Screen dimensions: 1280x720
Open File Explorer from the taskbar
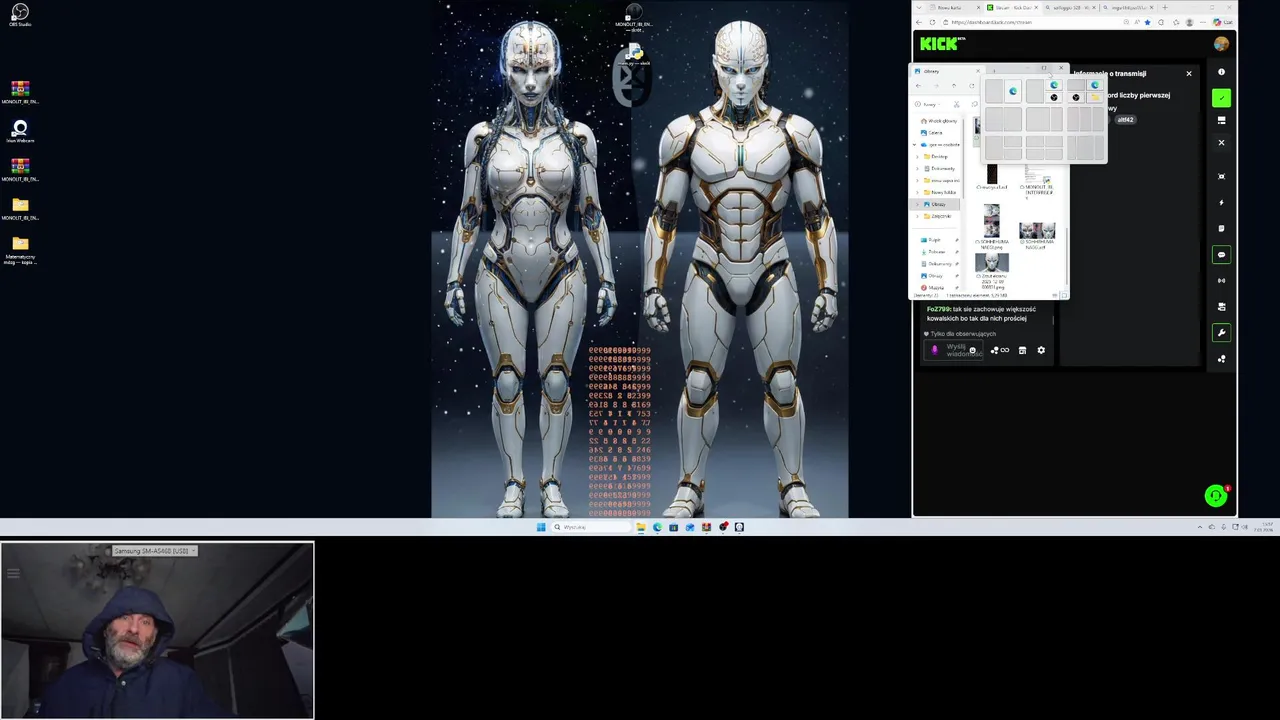point(641,527)
